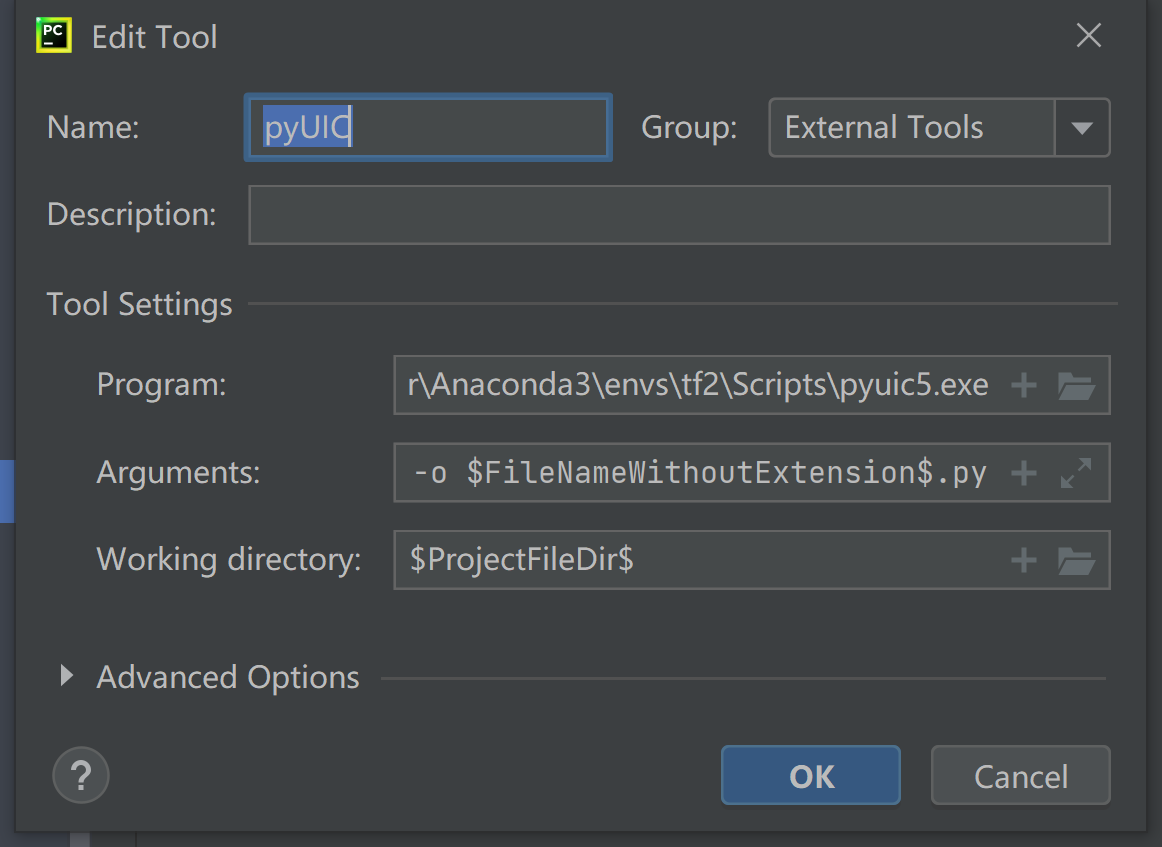
Task: Click the Edit Tool title text
Action: click(x=154, y=37)
